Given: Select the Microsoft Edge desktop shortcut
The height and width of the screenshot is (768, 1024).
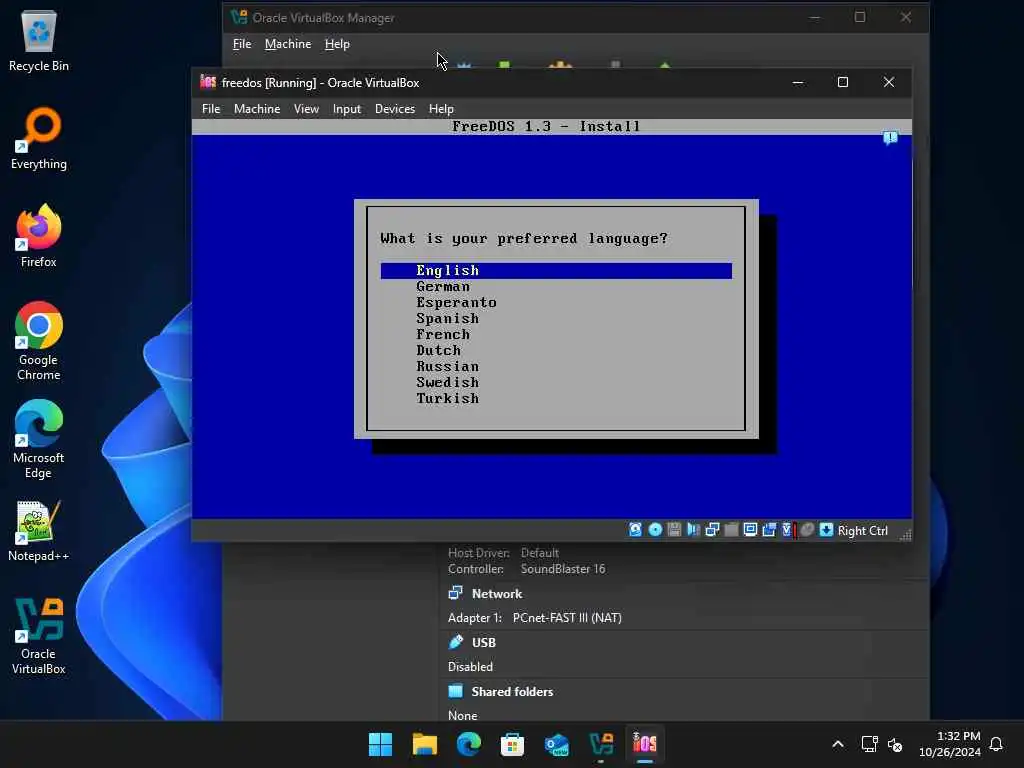Looking at the screenshot, I should [x=39, y=439].
